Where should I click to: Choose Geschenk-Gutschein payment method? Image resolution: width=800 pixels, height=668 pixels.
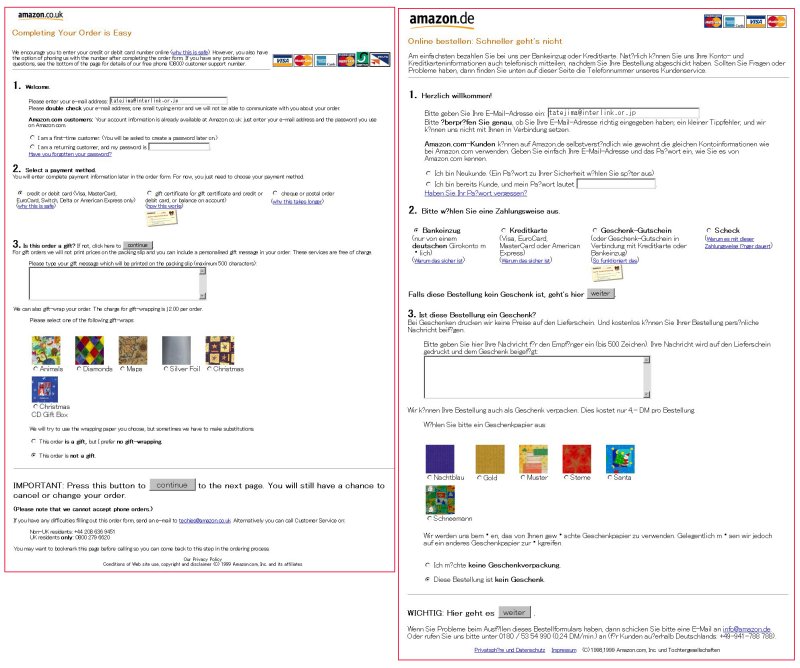coord(595,230)
